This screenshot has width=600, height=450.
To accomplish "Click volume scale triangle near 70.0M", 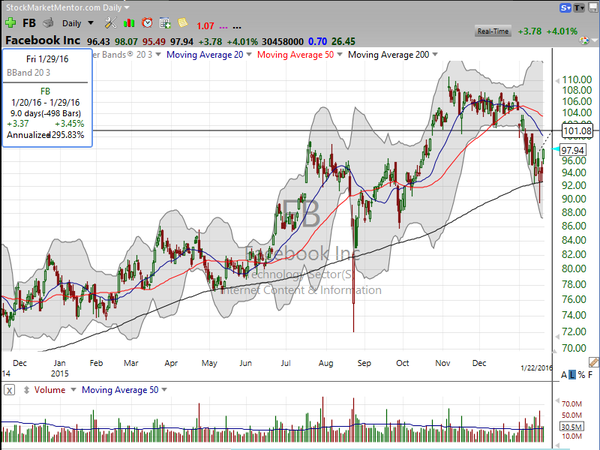I will coord(557,401).
